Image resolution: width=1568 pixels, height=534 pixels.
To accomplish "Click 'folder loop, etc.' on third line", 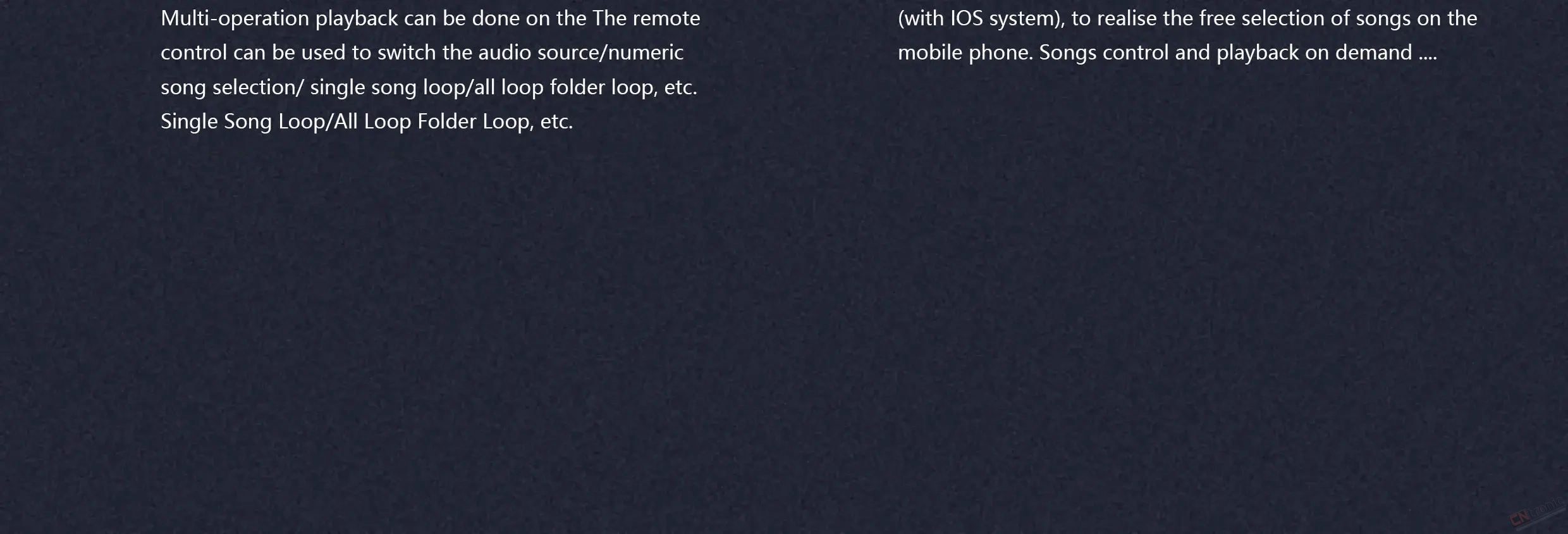I will pos(623,87).
